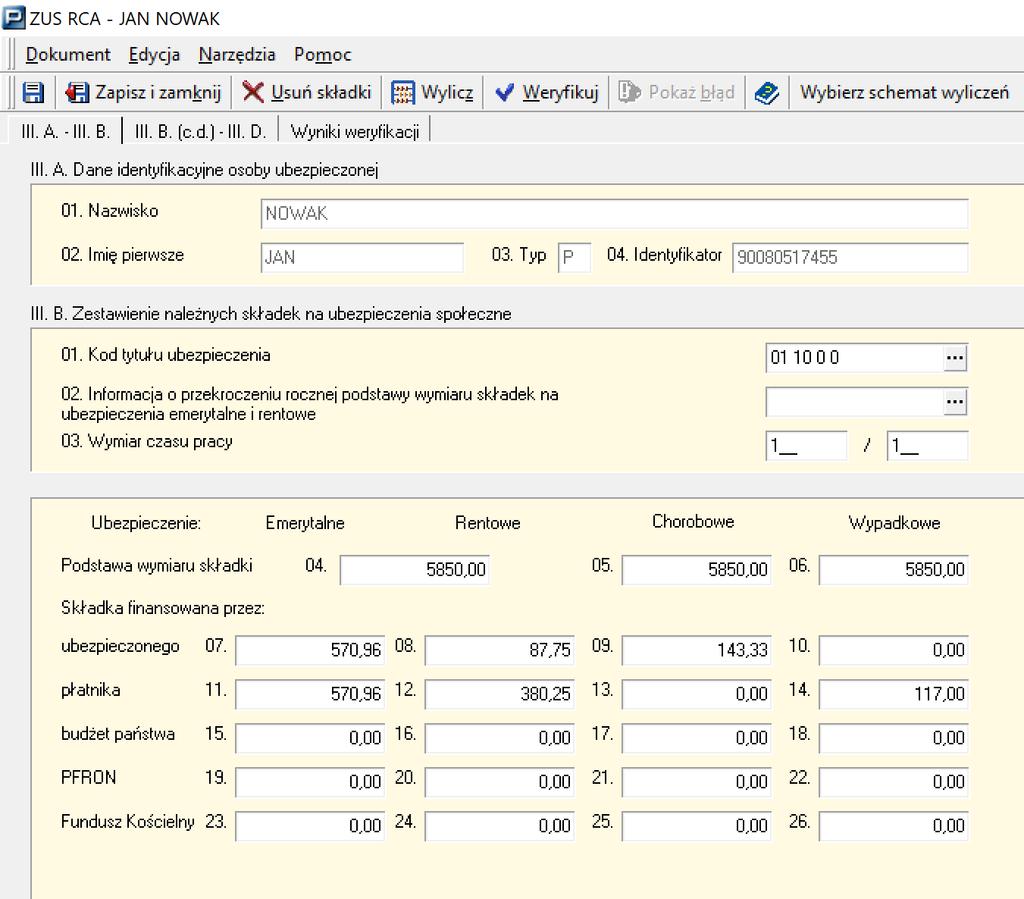Click field 08 ubezpieczonego Rentowe 87,75
Screen dimensions: 1024x899
[499, 650]
